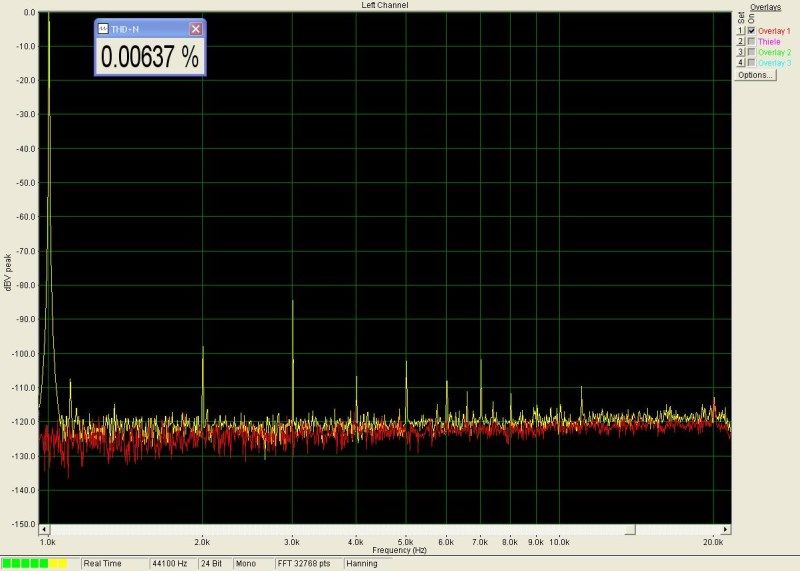The height and width of the screenshot is (571, 800).
Task: Enable the Overlay 1 checkbox
Action: click(751, 31)
